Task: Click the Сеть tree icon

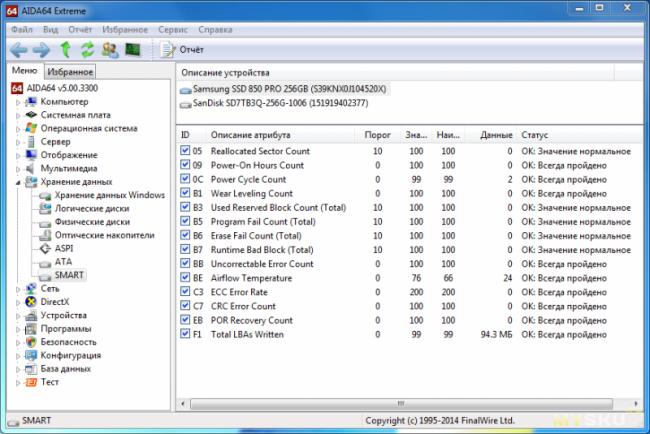Action: pyautogui.click(x=31, y=289)
